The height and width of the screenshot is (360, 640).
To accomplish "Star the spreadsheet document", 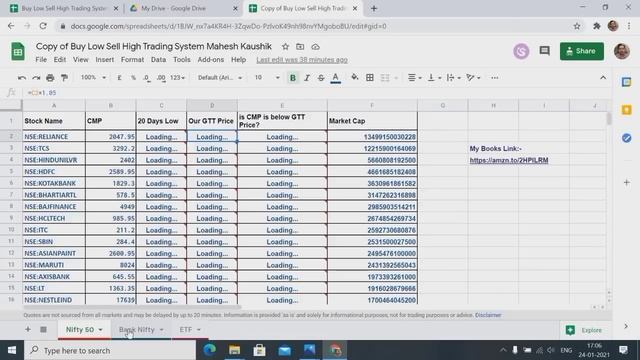I will click(285, 47).
